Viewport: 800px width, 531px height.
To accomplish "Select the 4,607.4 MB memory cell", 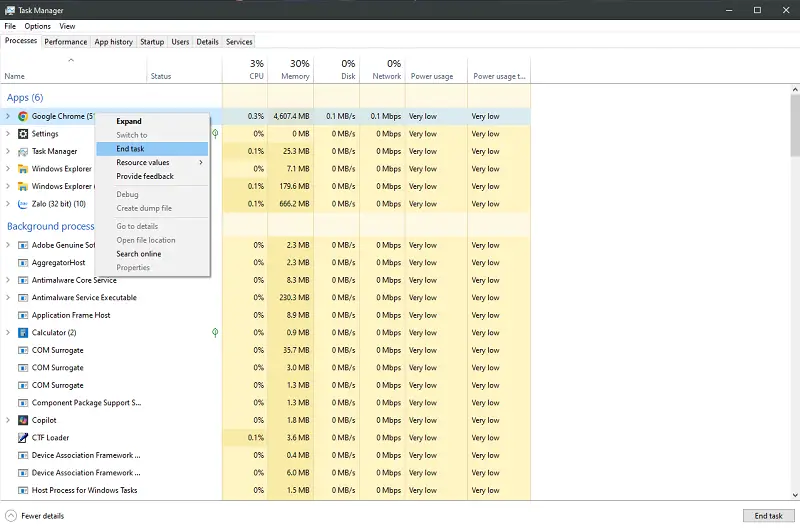I will [291, 116].
